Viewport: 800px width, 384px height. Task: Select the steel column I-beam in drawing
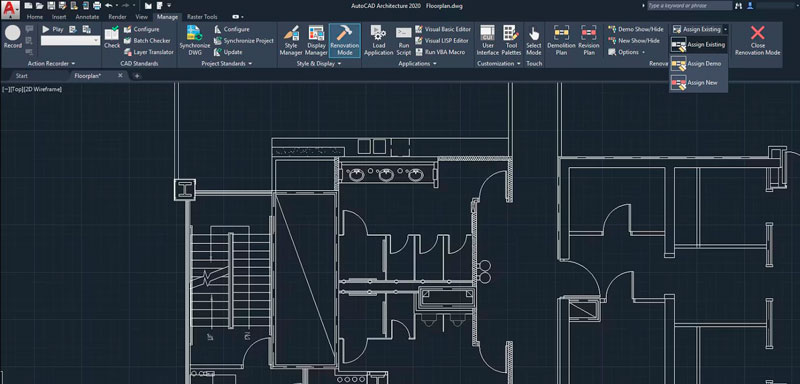coord(185,190)
